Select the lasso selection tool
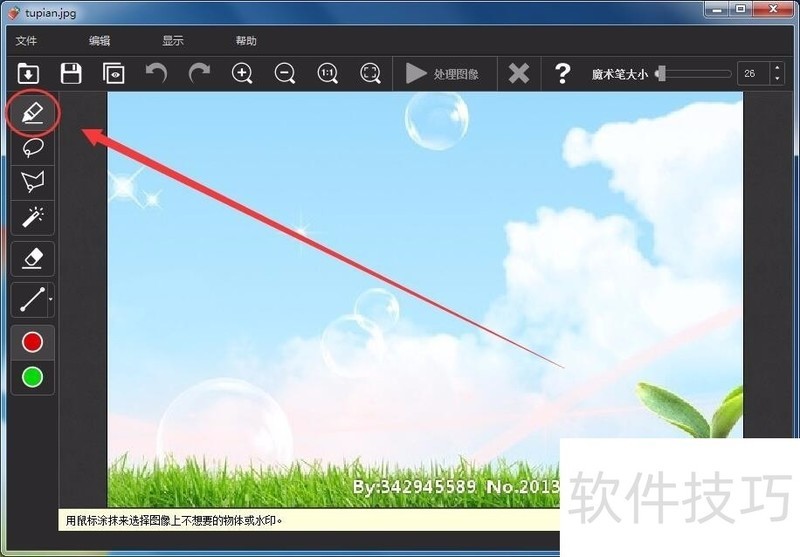Image resolution: width=800 pixels, height=557 pixels. click(33, 148)
